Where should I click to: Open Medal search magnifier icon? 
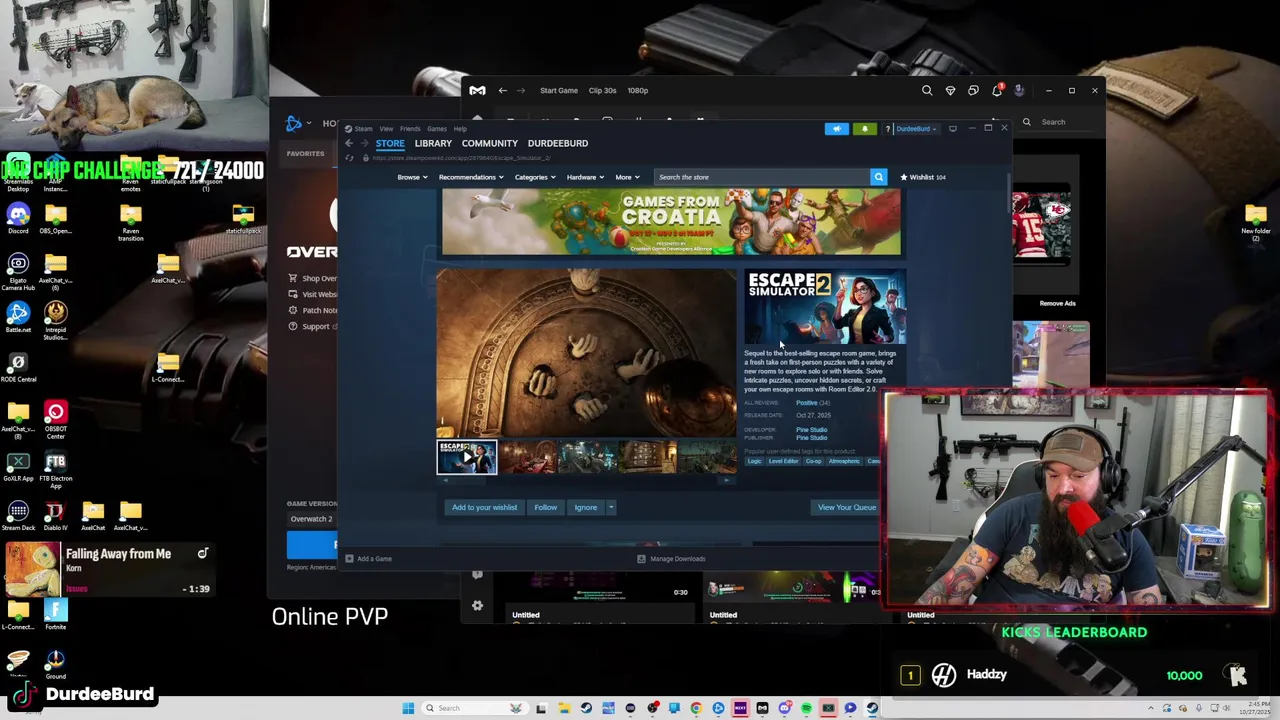[x=927, y=90]
